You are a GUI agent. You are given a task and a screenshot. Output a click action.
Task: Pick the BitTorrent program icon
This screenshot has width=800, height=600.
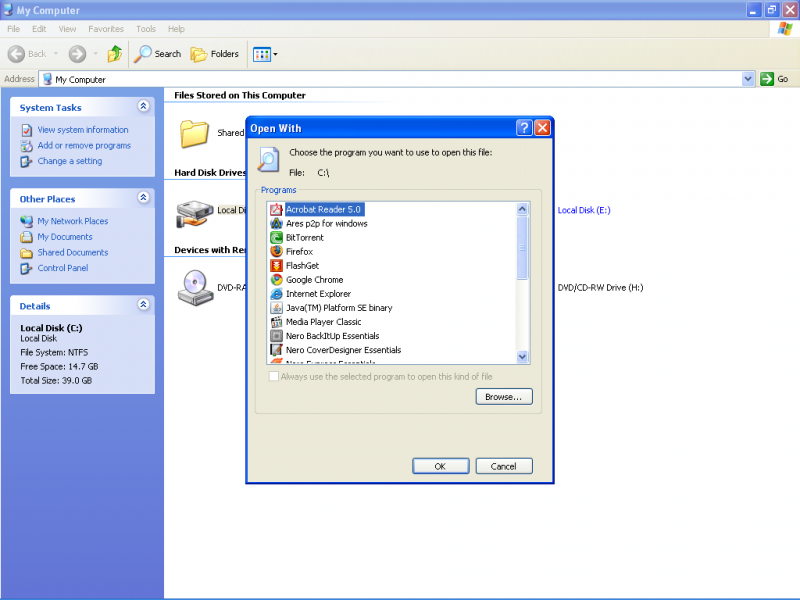click(276, 237)
